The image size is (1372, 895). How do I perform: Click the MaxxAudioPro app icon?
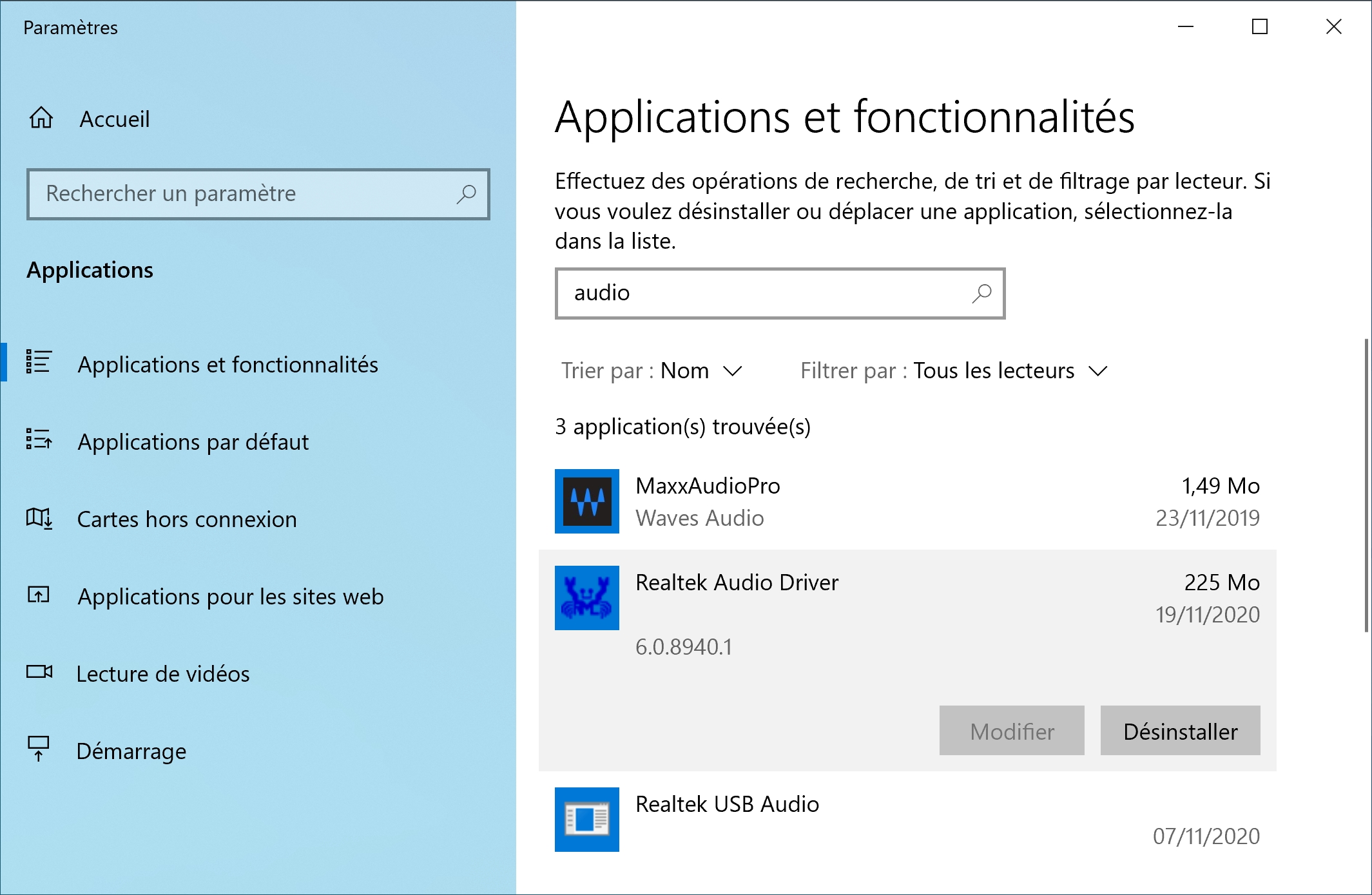[x=587, y=501]
